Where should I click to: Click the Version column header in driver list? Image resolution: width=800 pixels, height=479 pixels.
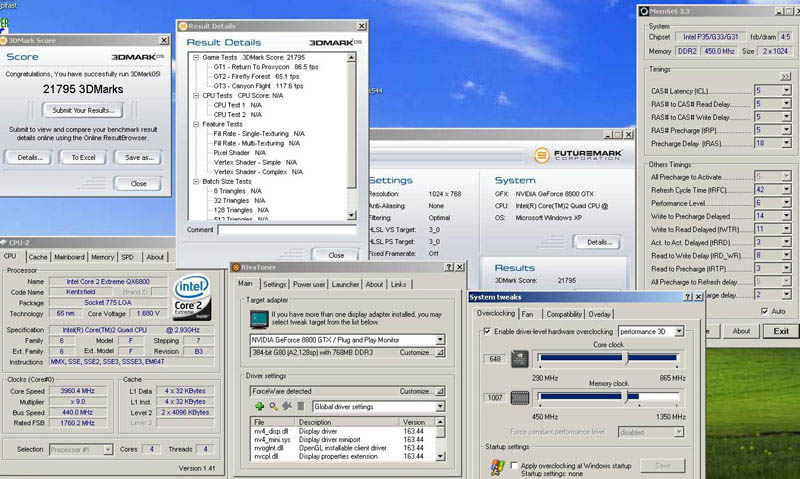(x=417, y=422)
